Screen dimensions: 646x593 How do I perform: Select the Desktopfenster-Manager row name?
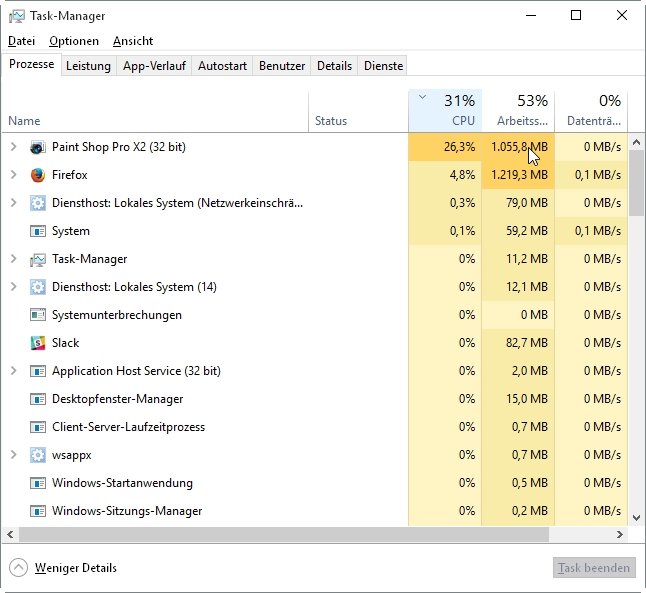click(x=117, y=399)
